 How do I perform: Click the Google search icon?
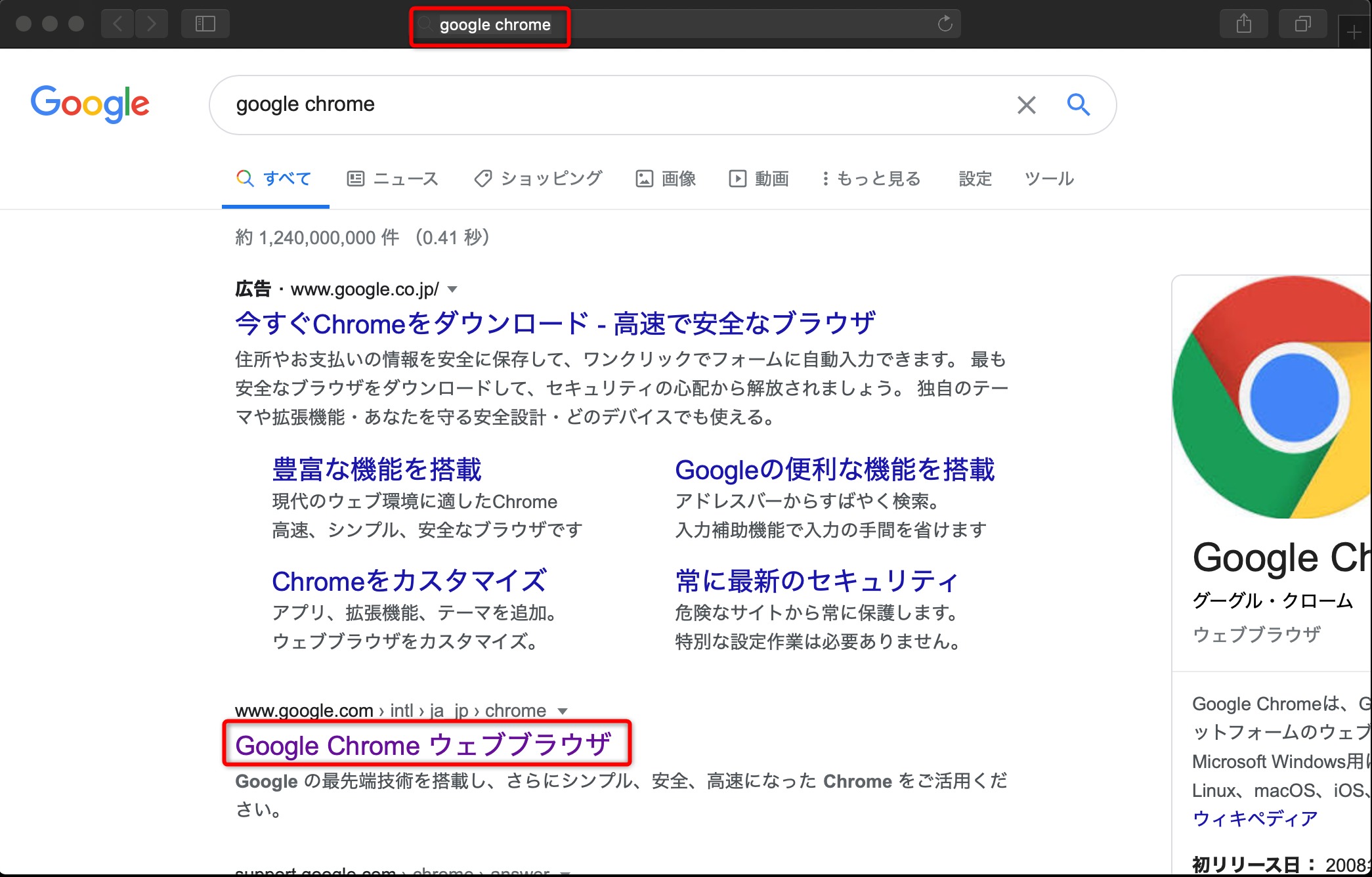pos(1078,103)
